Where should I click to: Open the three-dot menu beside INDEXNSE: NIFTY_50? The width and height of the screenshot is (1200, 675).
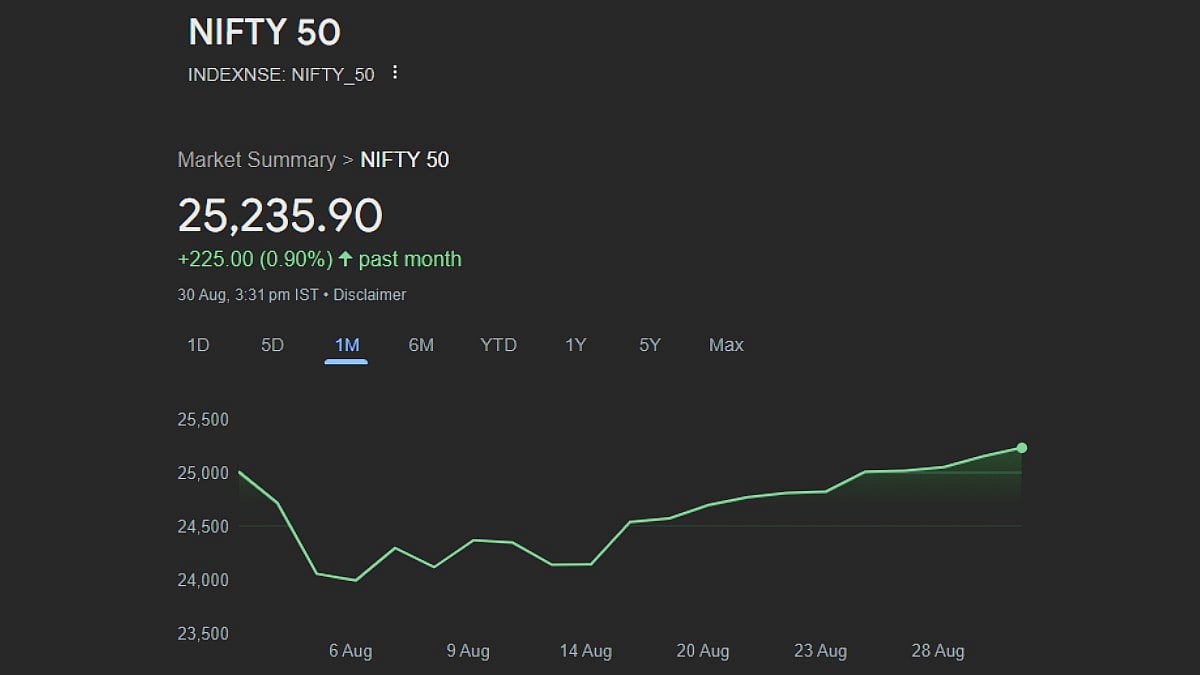395,73
